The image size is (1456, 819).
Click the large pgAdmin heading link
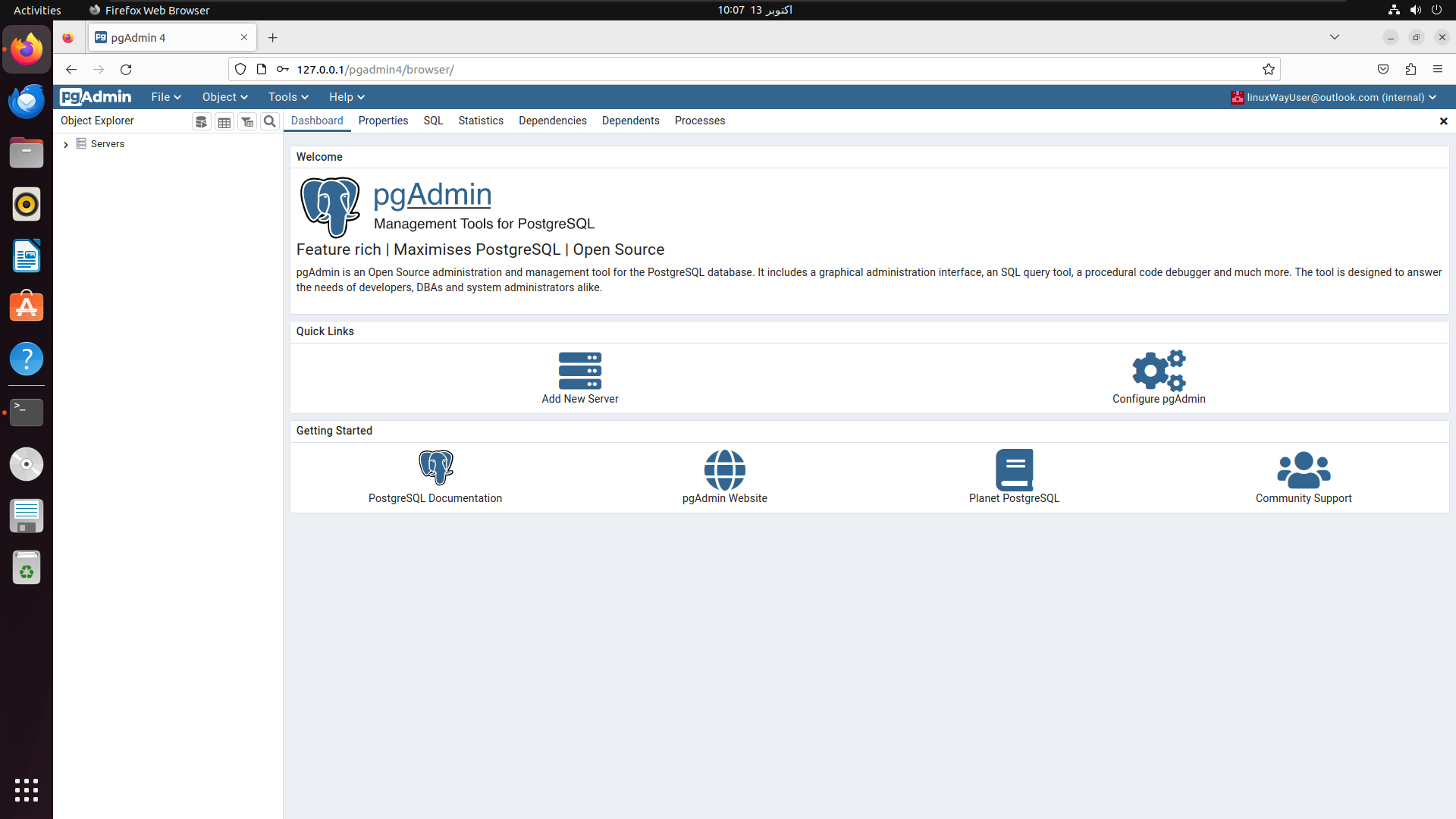tap(432, 195)
